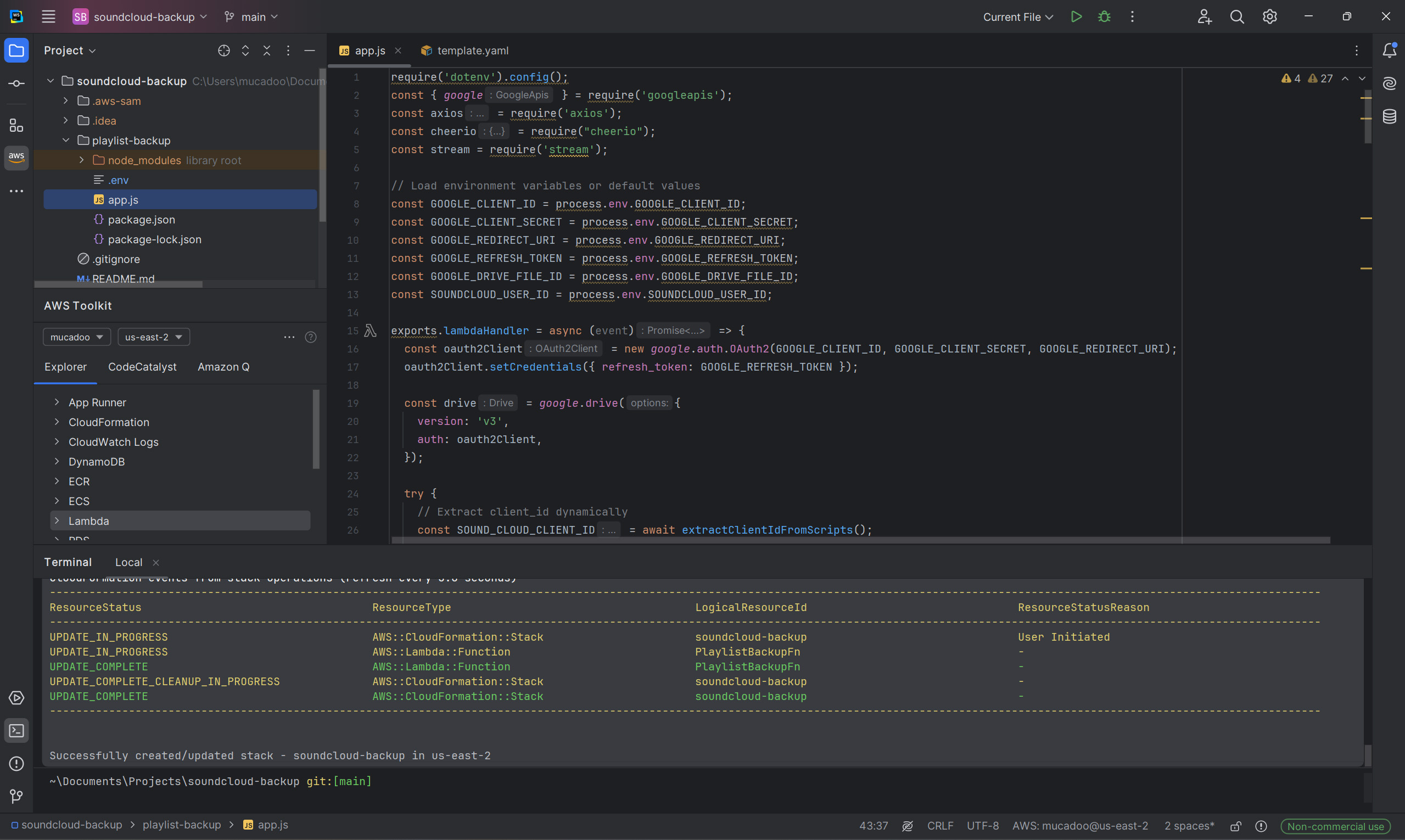Click the Lambda gutter icon on line 15
Image resolution: width=1405 pixels, height=840 pixels.
click(370, 331)
